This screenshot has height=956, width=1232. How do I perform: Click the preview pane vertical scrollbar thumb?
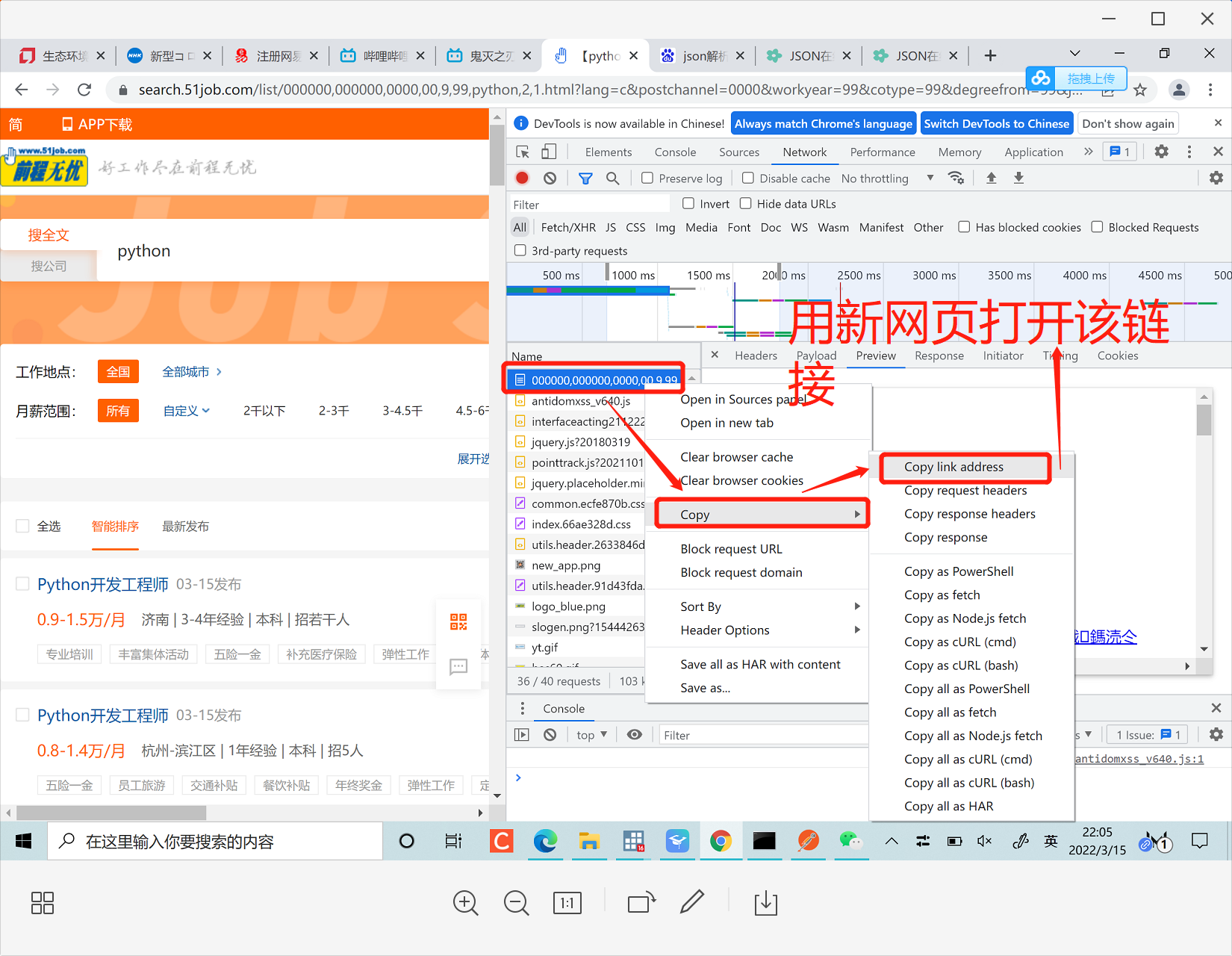coord(1204,419)
